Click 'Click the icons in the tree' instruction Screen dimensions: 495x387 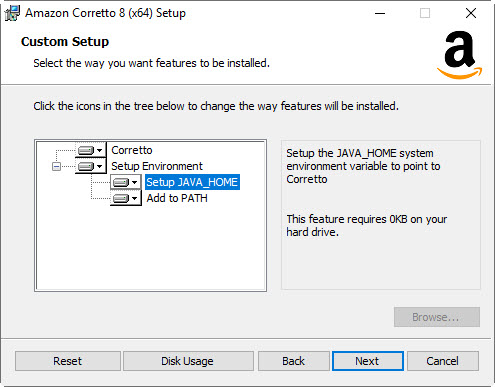coord(216,106)
